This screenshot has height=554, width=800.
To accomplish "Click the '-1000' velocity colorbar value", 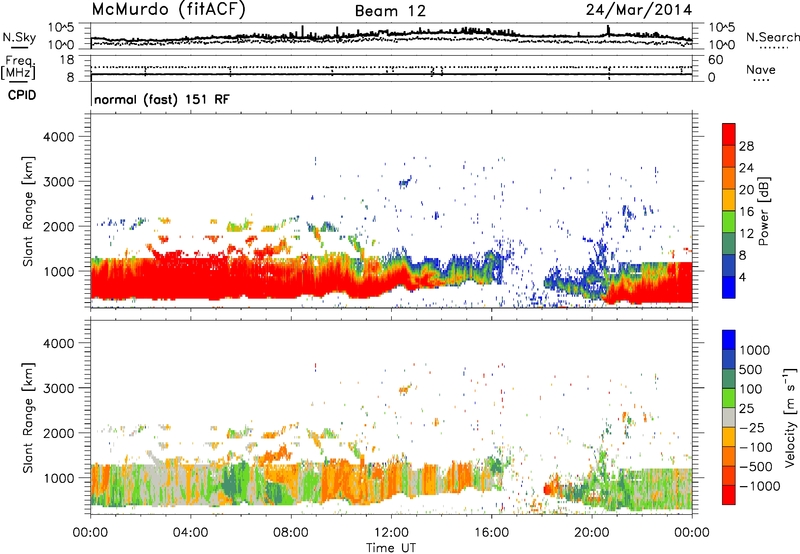I will point(760,486).
